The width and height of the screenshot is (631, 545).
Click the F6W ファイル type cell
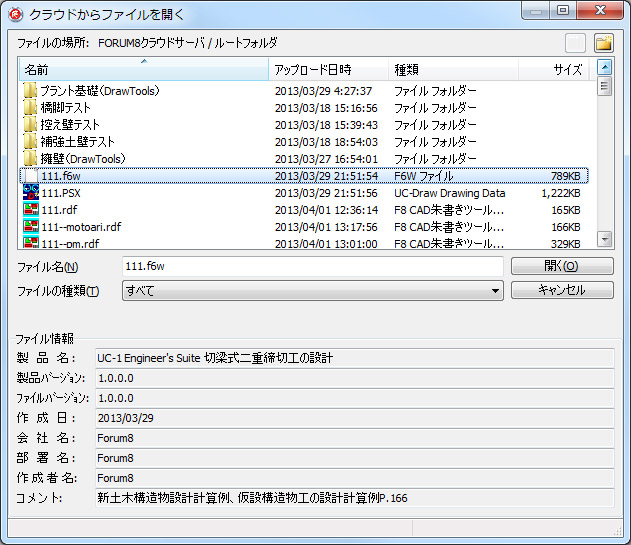click(x=424, y=176)
